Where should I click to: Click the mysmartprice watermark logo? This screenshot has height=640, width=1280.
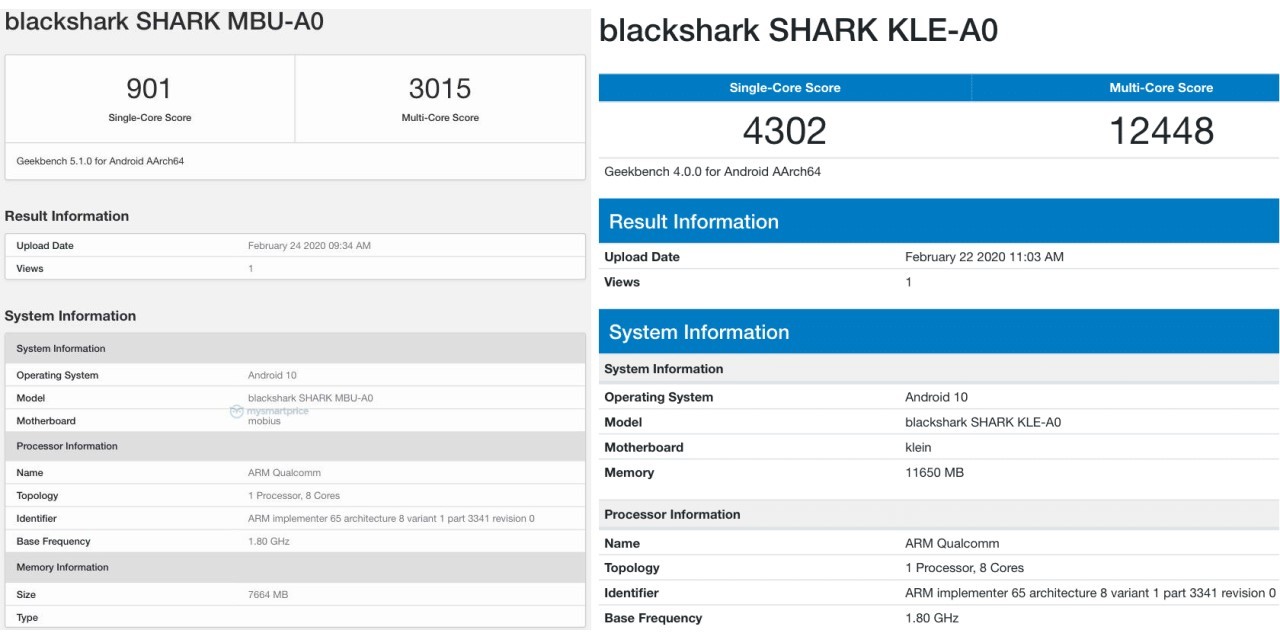[268, 411]
